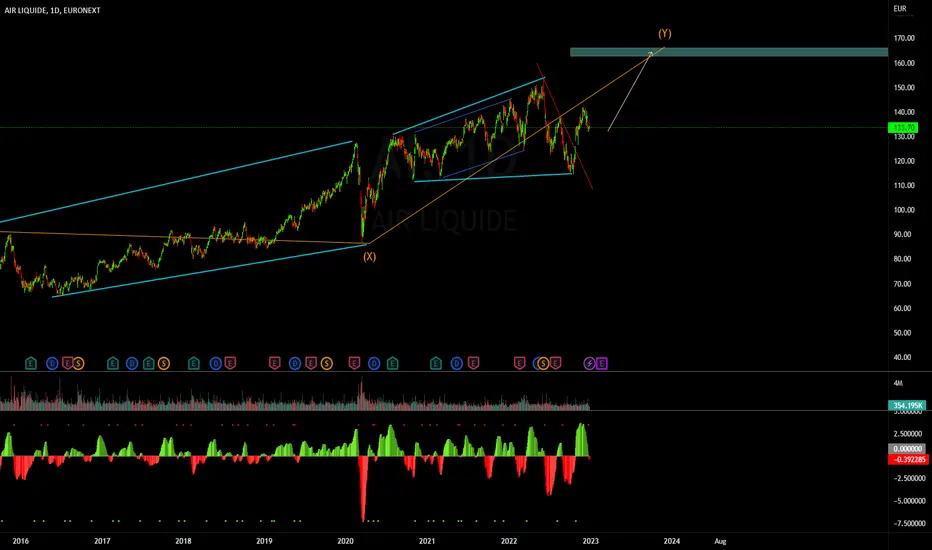Screen dimensions: 932x550
Task: Click the 150.00 price axis label
Action: click(903, 87)
